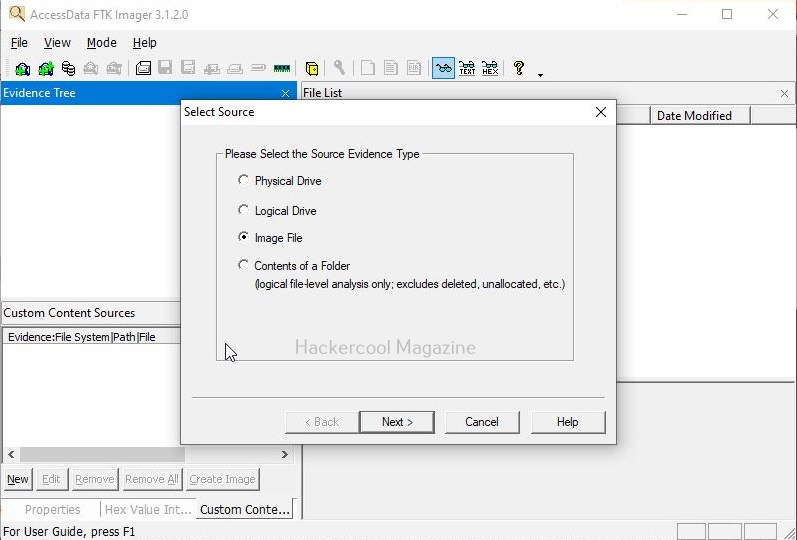Click Cancel in the Select Source dialog
The image size is (797, 540).
coord(481,422)
